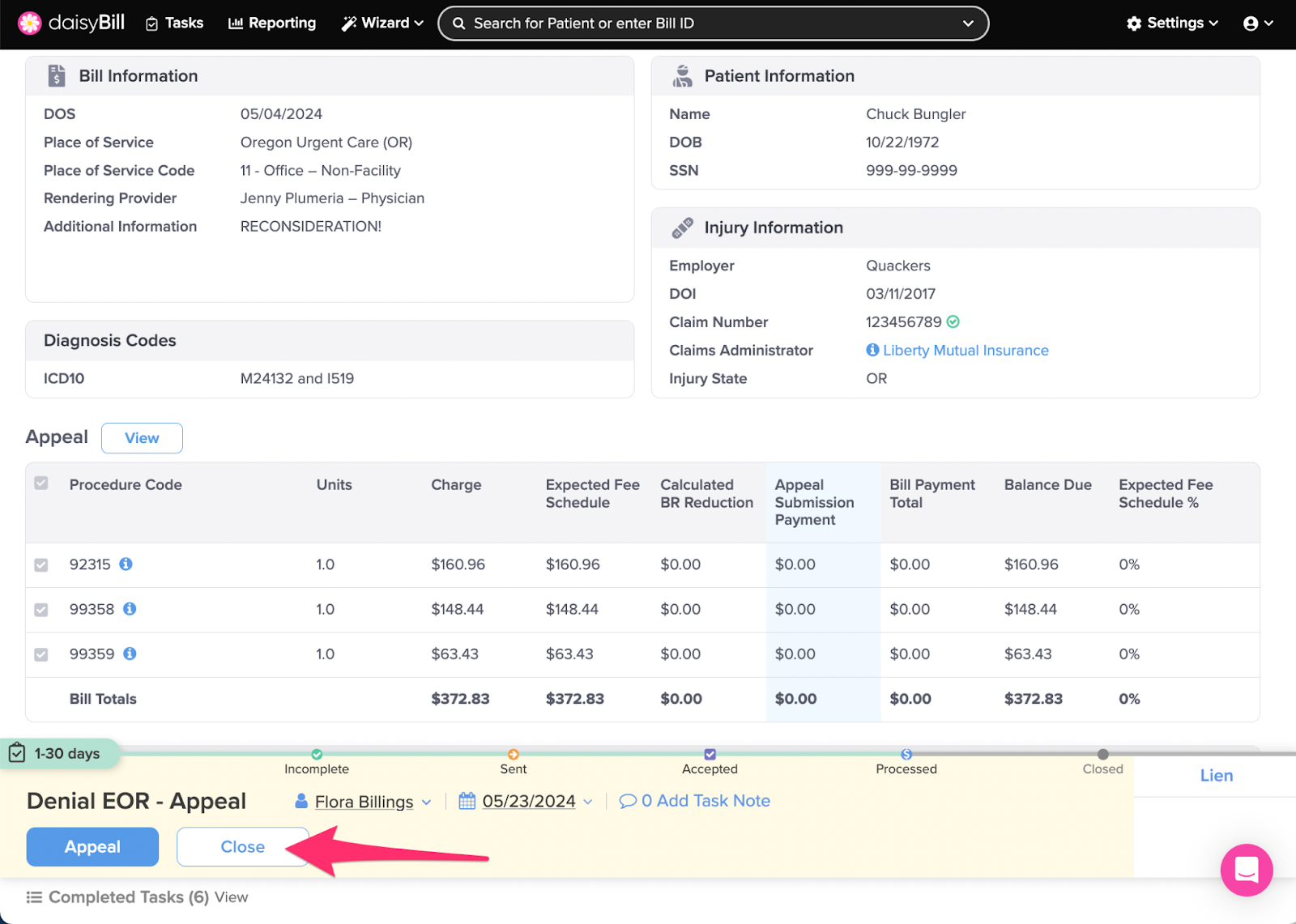This screenshot has width=1296, height=924.
Task: Click the Processed step on progress timeline
Action: (x=906, y=762)
